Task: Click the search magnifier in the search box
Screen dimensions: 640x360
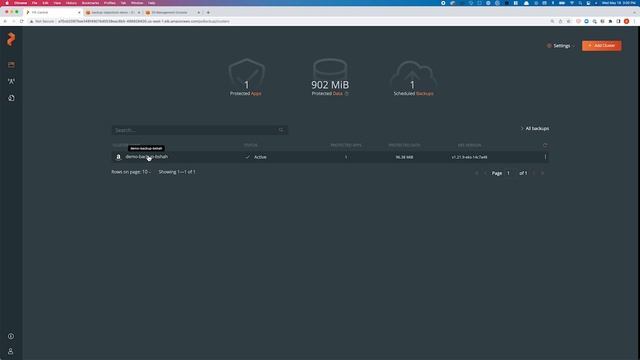Action: (x=281, y=130)
